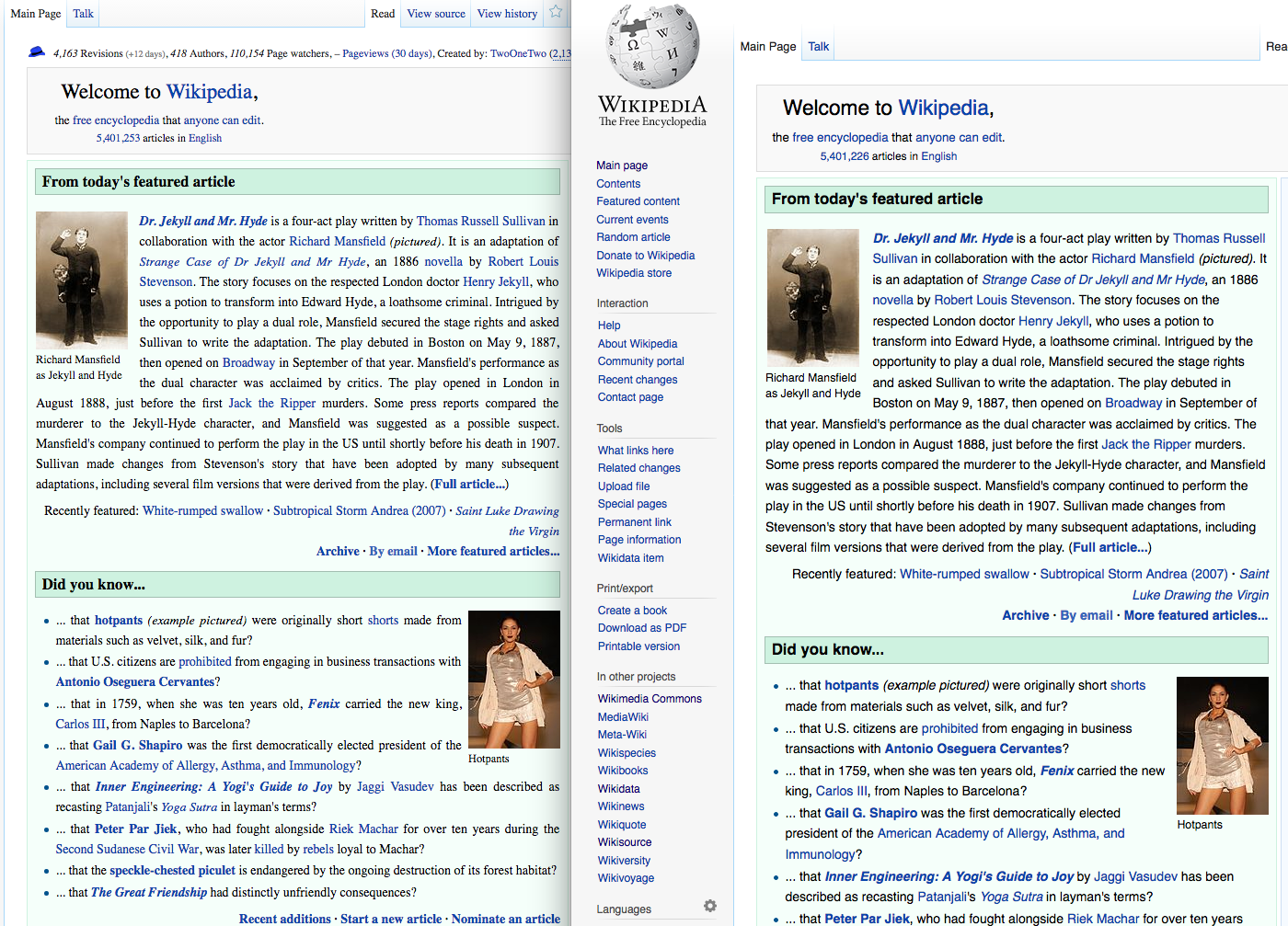
Task: Click Richard Mansfield photo in right page
Action: [812, 298]
